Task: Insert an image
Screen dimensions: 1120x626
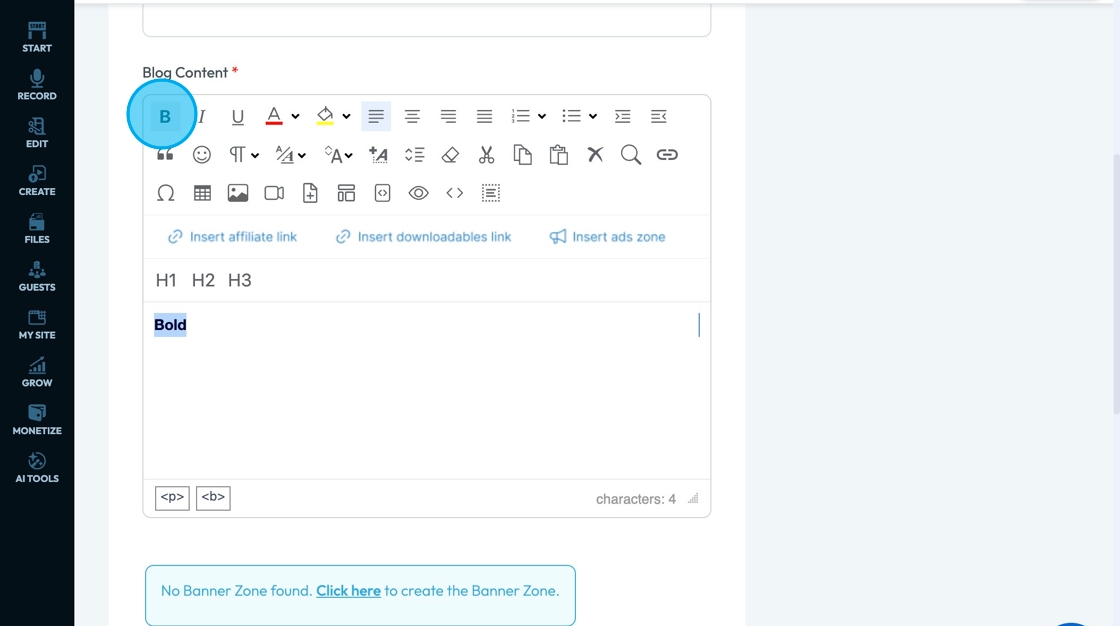Action: tap(238, 194)
